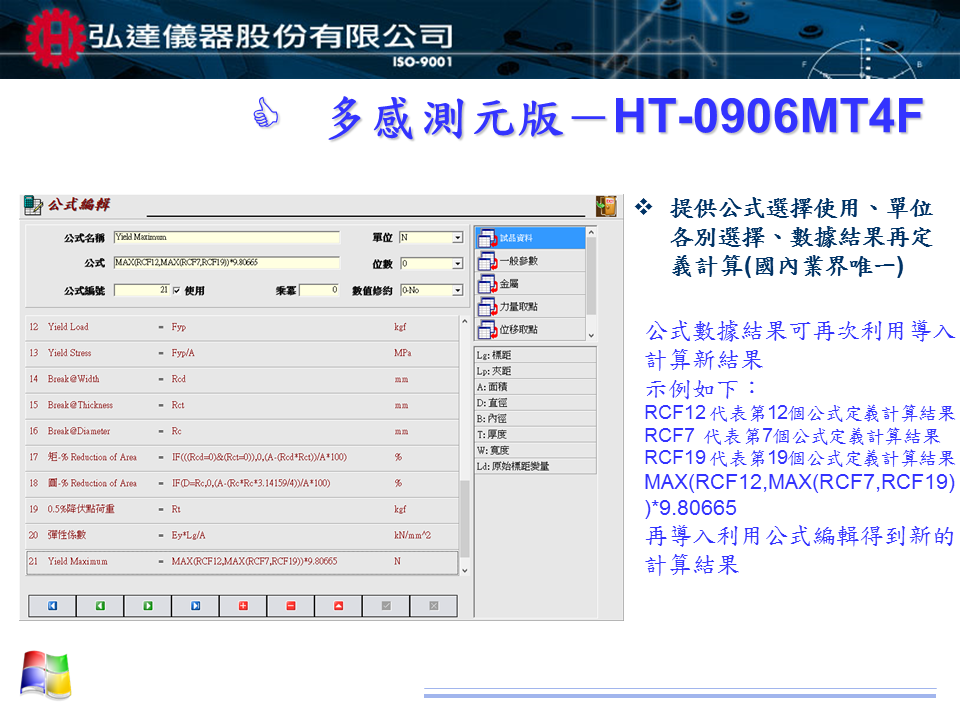
Task: Click the kN/mm^2 unit in row 20
Action: pyautogui.click(x=412, y=536)
